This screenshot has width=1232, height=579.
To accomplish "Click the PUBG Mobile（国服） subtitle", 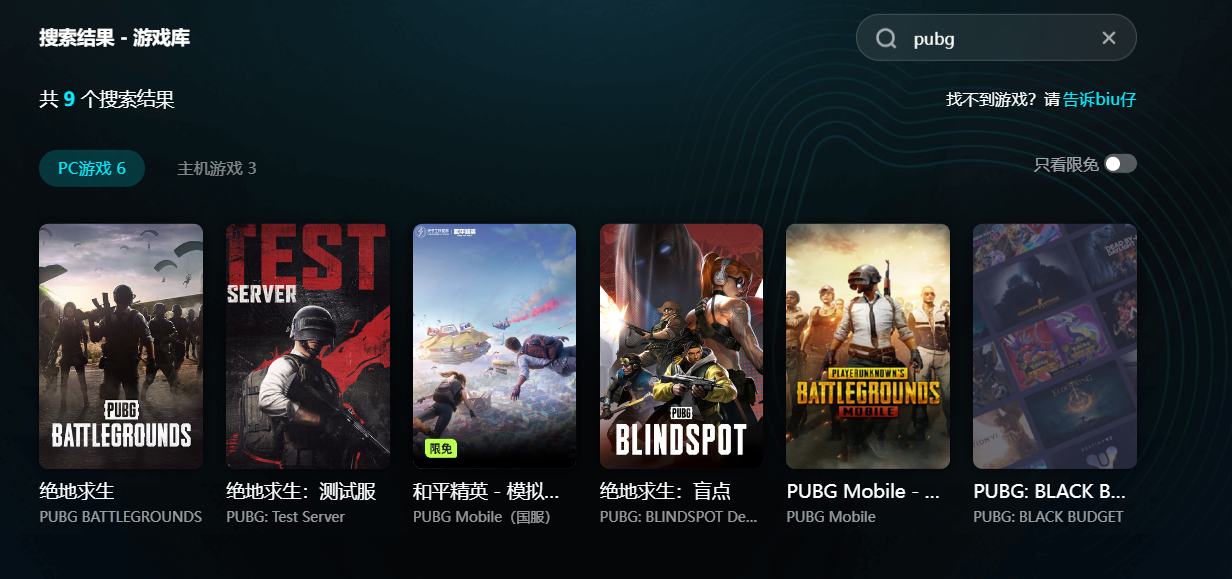I will coord(482,517).
